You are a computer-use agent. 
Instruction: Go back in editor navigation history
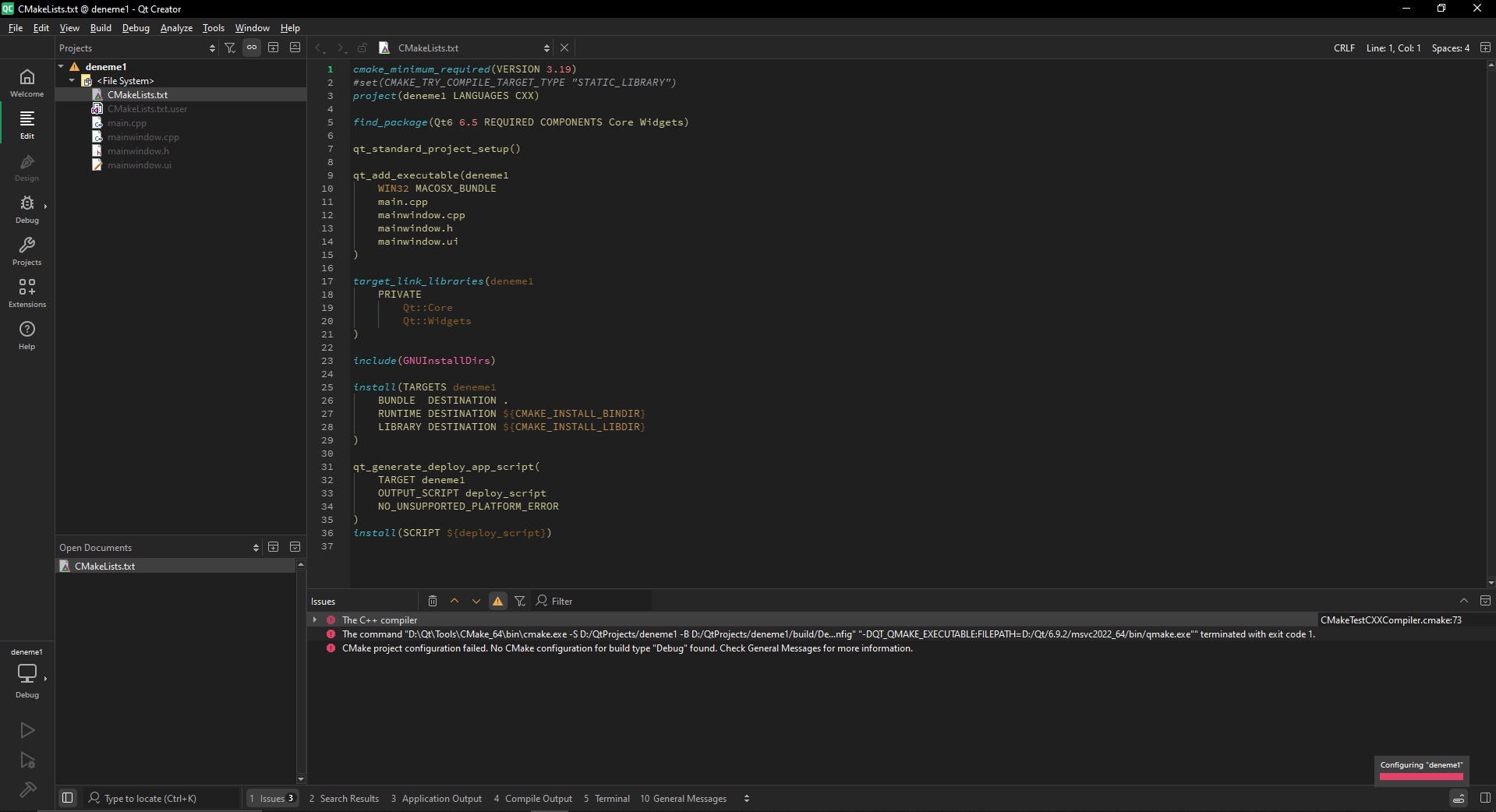point(320,48)
